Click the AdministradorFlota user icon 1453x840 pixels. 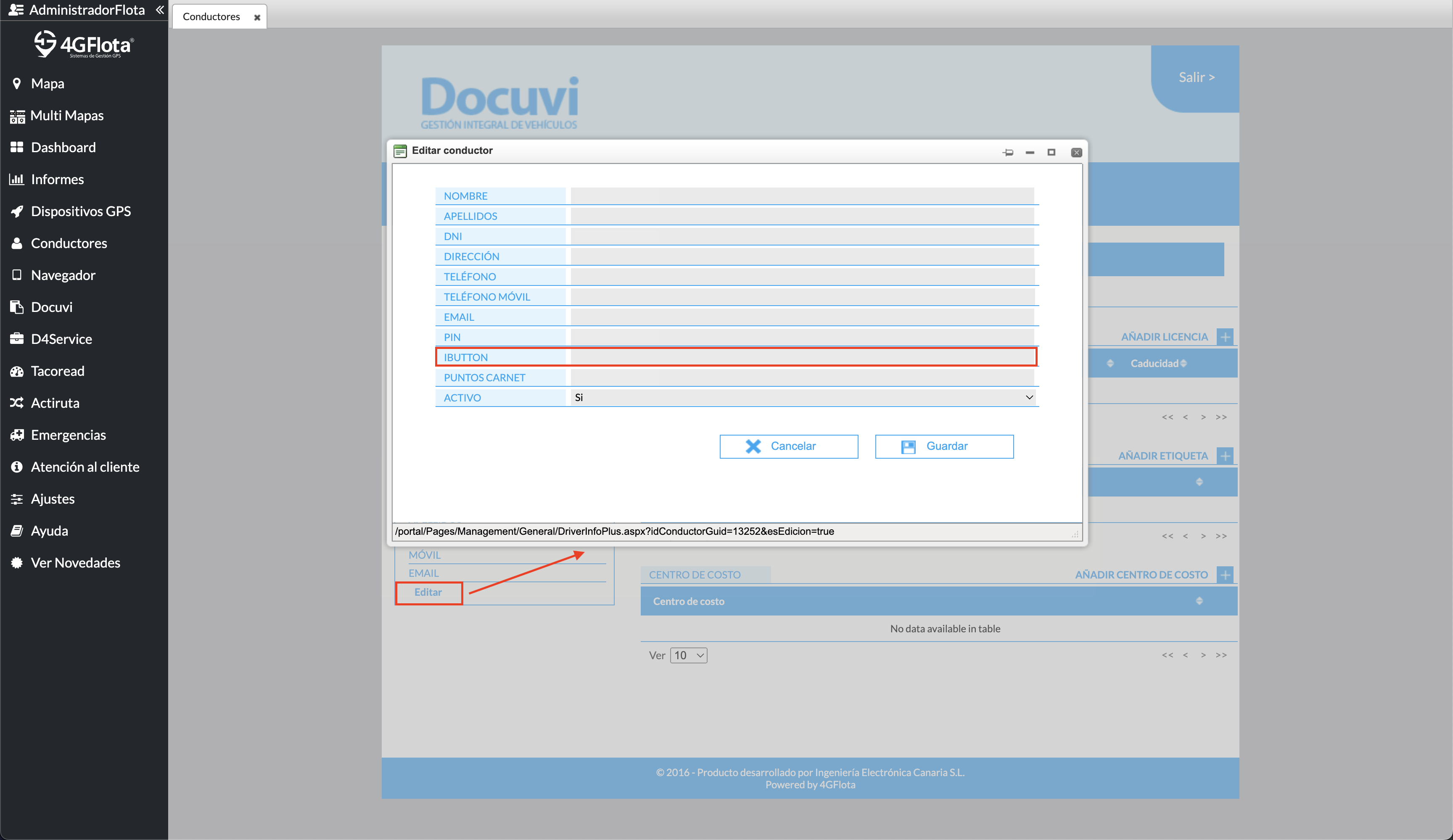[16, 10]
